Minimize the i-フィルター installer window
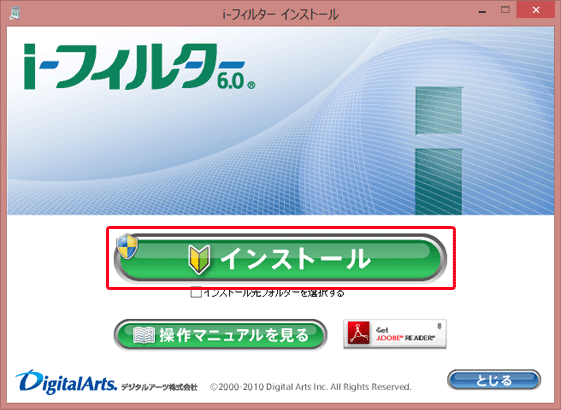This screenshot has width=561, height=410. pos(482,12)
